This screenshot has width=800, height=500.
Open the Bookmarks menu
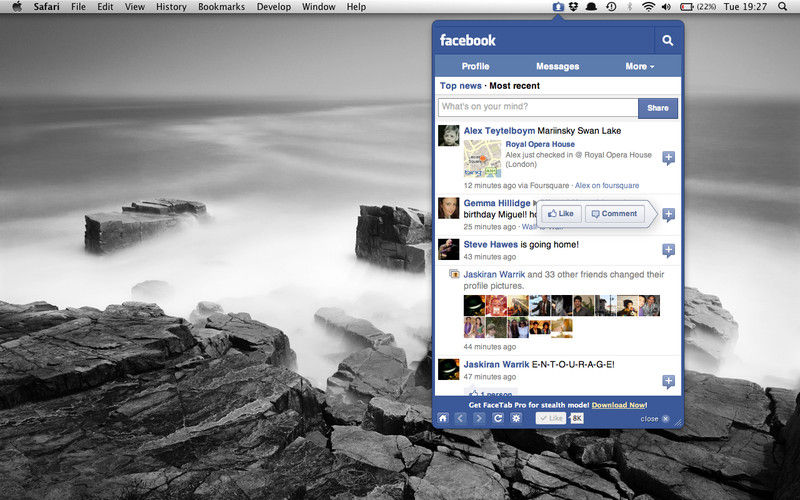coord(221,7)
